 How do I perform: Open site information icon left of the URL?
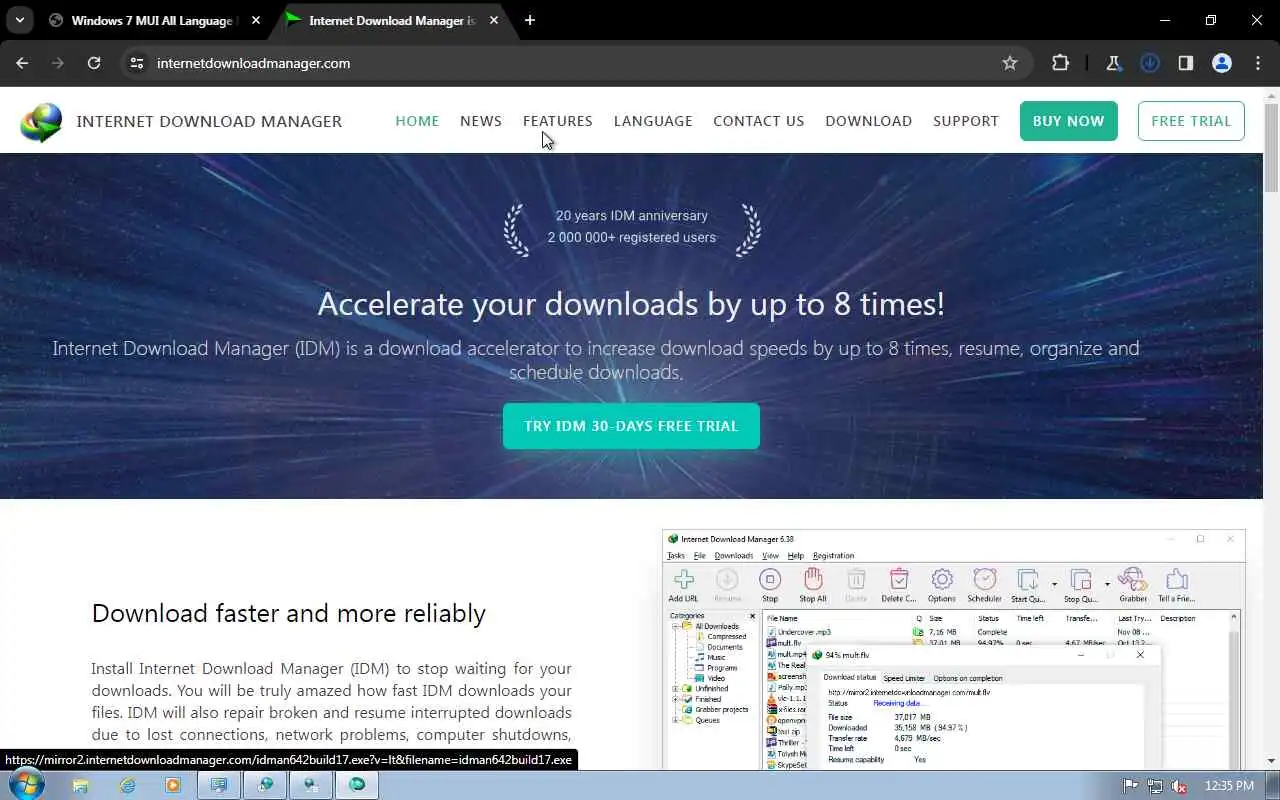pyautogui.click(x=137, y=63)
